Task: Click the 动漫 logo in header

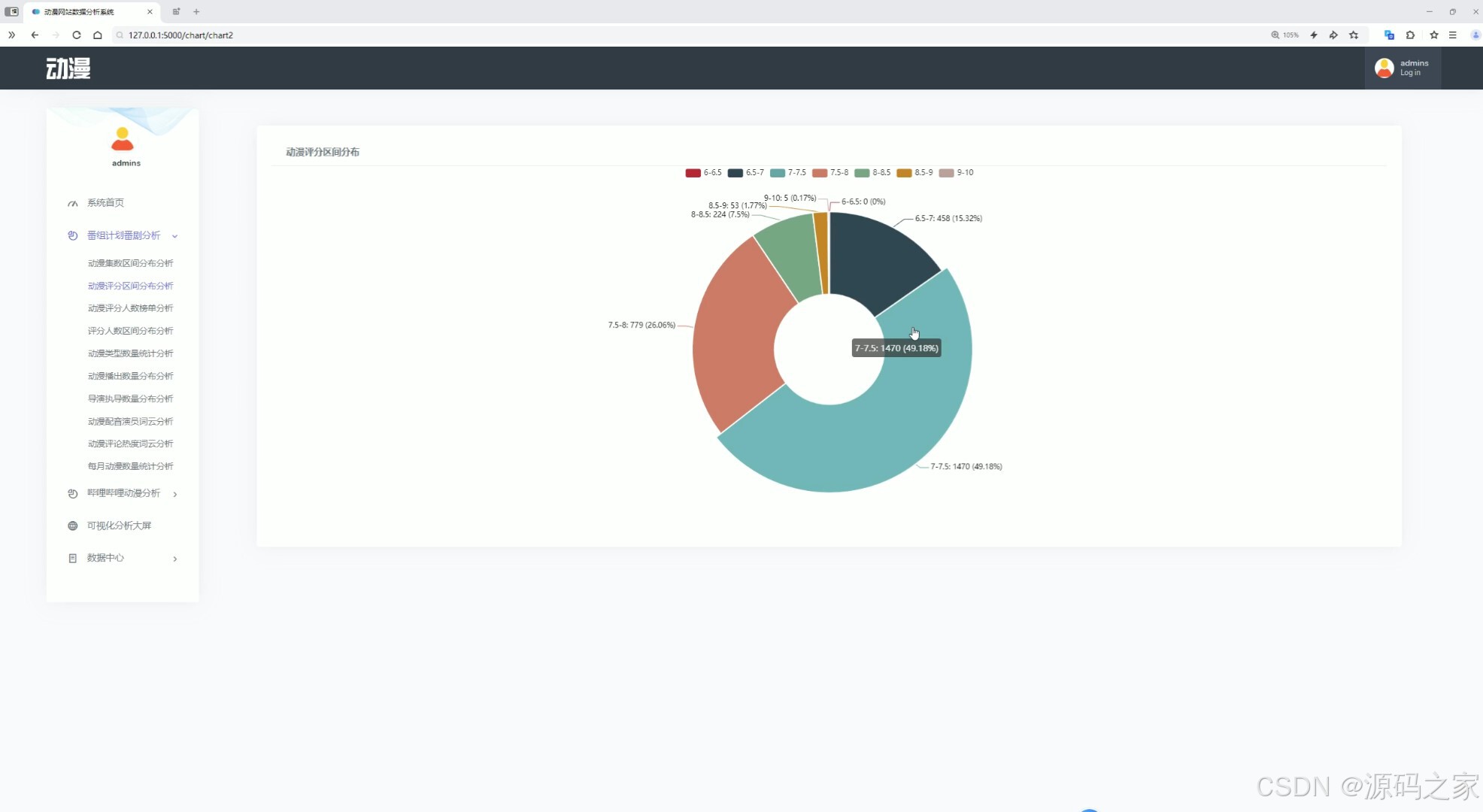Action: (68, 68)
